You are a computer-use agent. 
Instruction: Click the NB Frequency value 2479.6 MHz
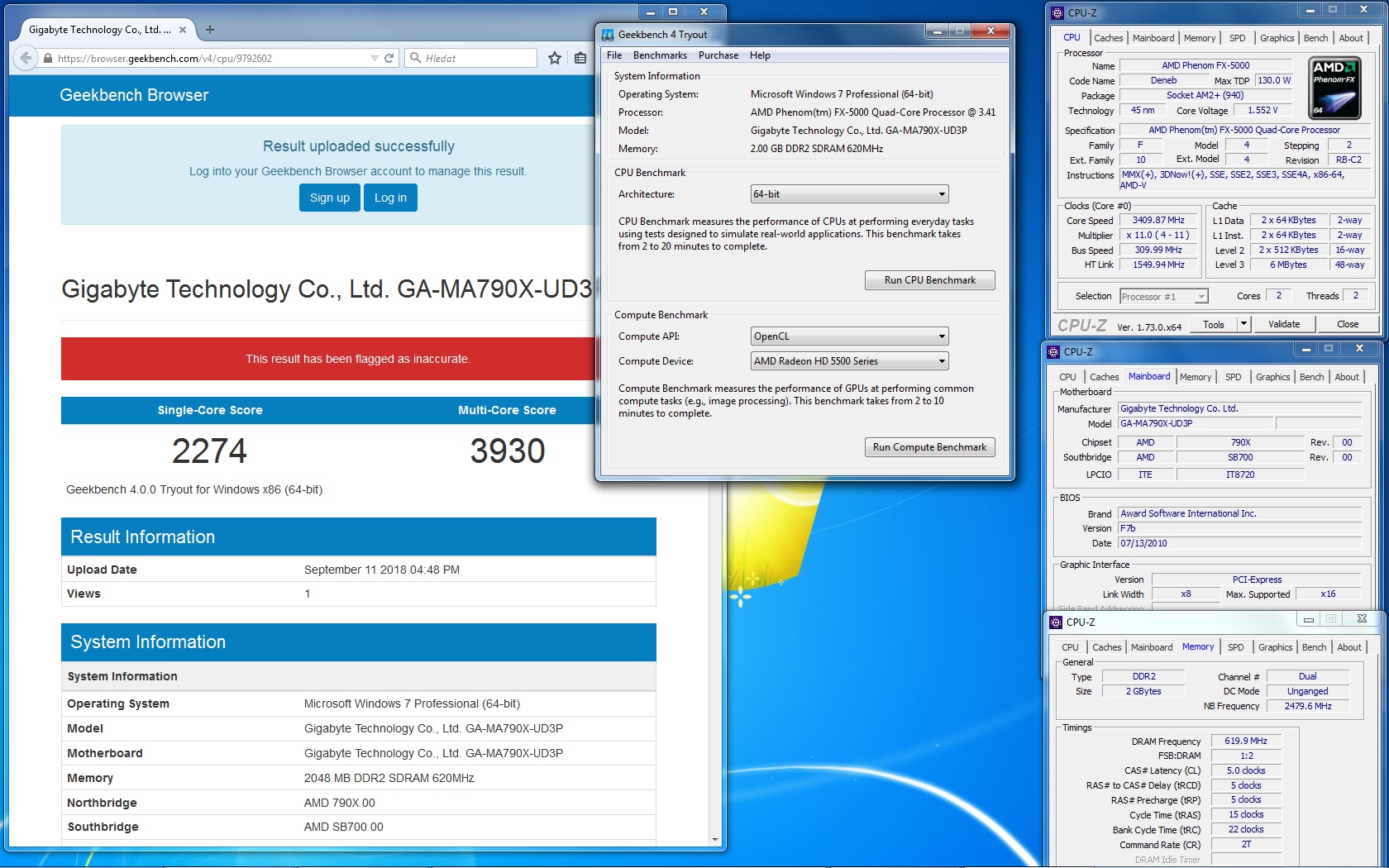[1308, 706]
